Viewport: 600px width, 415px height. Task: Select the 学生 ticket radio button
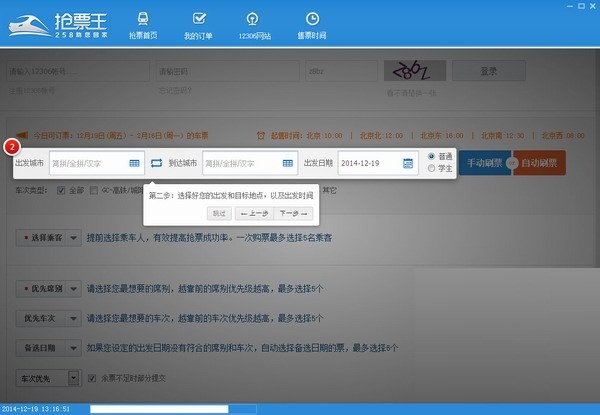[x=431, y=168]
